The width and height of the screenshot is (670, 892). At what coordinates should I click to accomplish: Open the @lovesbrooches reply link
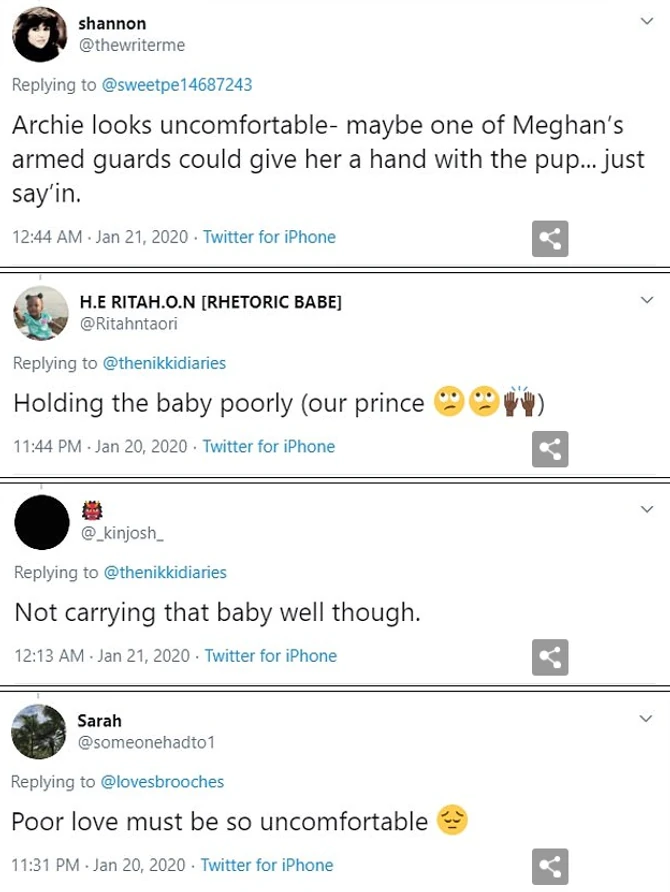[x=163, y=782]
